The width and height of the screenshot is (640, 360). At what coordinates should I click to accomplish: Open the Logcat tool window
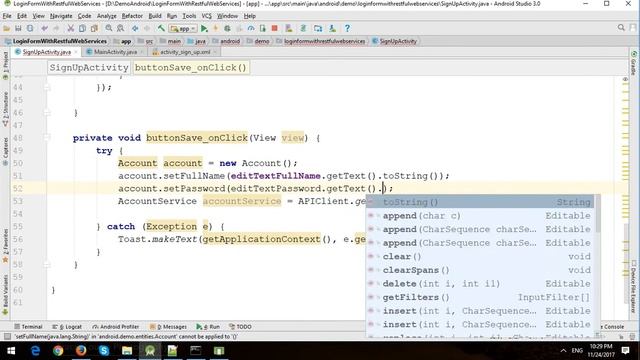click(67, 327)
